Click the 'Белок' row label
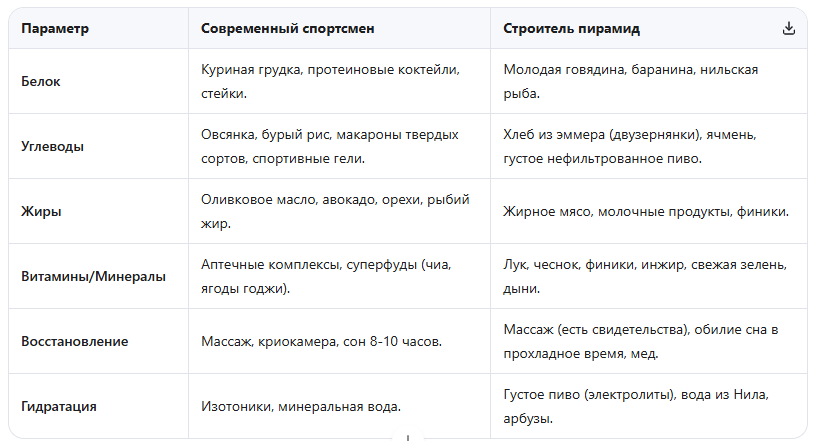 pyautogui.click(x=41, y=81)
